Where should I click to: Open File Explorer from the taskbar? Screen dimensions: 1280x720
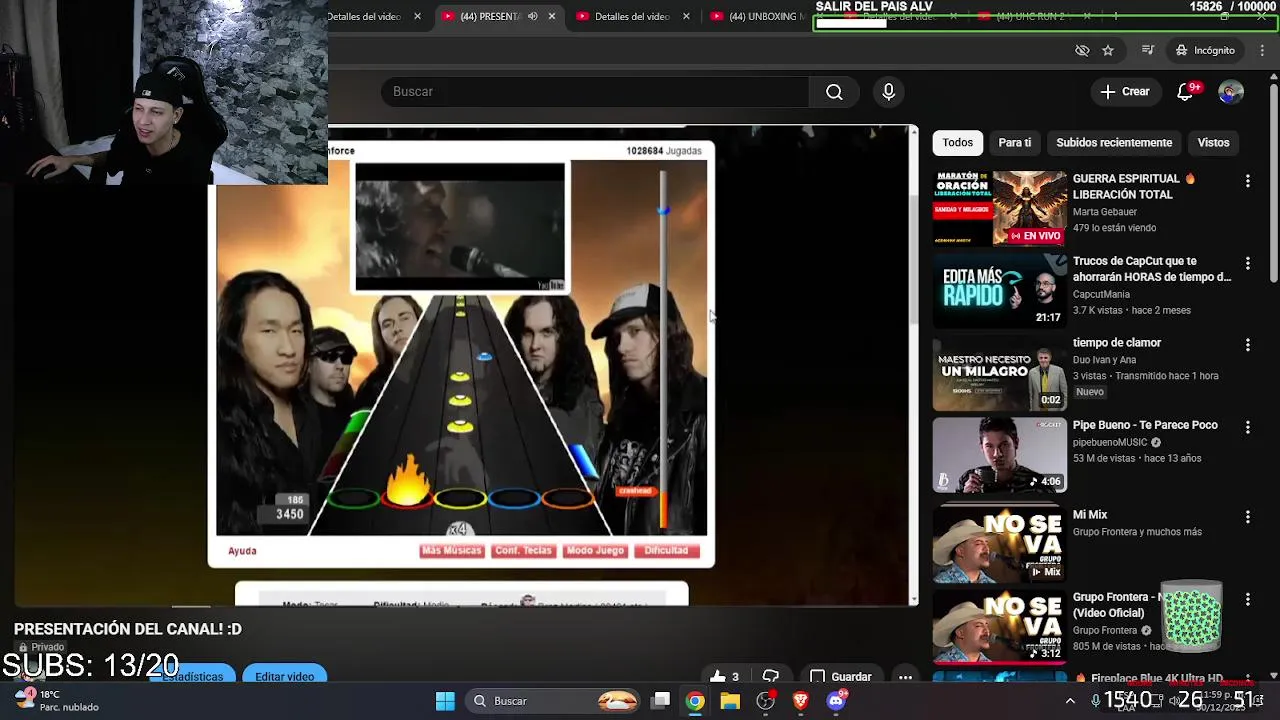[730, 701]
